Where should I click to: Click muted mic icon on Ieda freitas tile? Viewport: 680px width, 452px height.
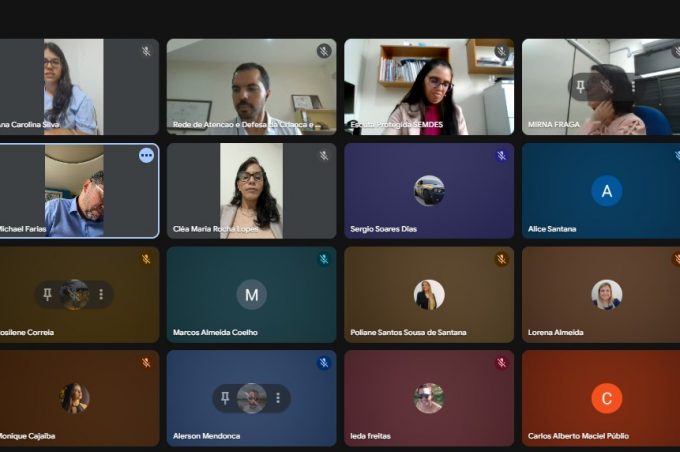(x=501, y=362)
